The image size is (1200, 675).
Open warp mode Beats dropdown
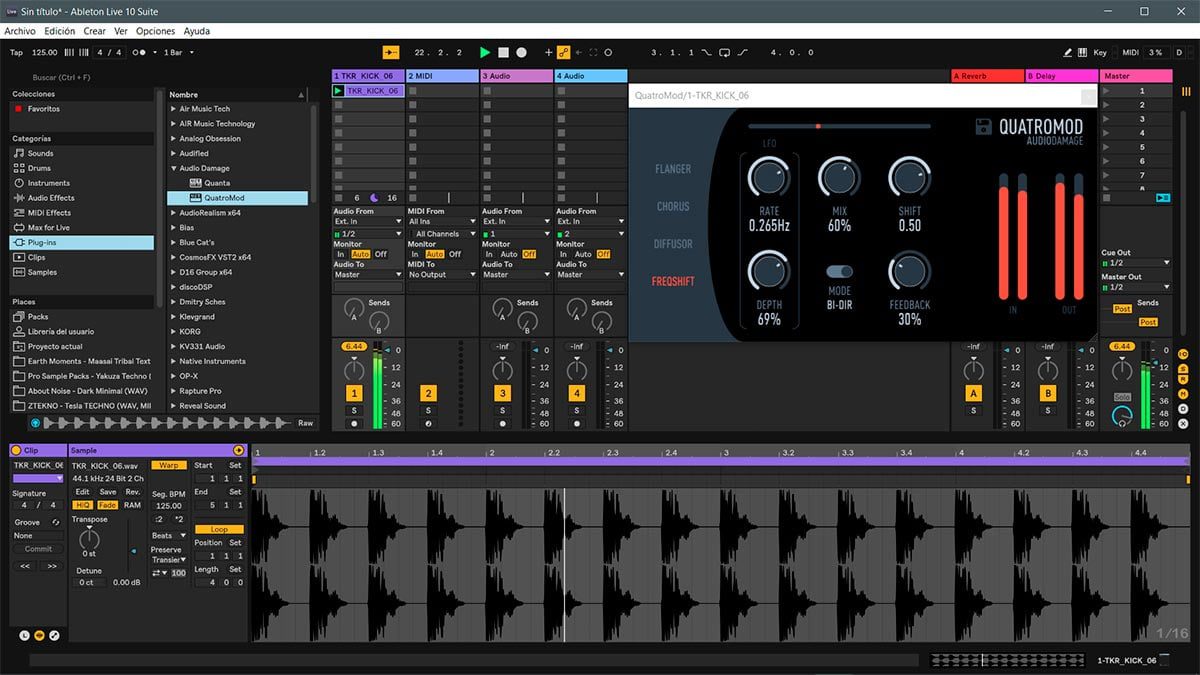tap(169, 535)
